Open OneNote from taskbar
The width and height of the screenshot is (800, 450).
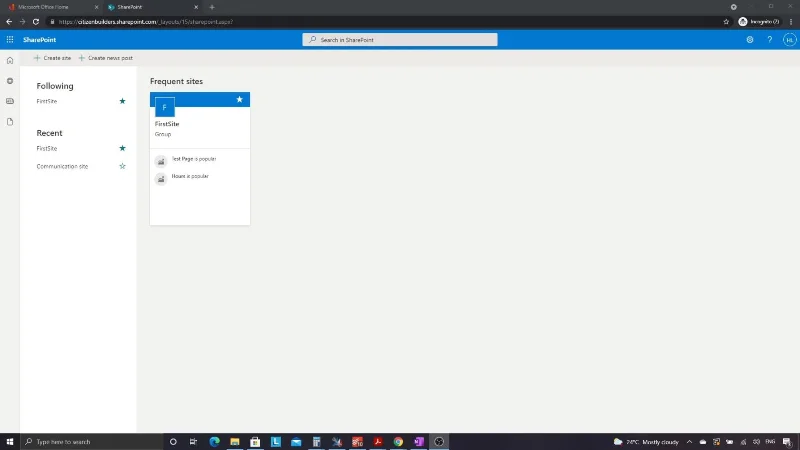pyautogui.click(x=418, y=442)
